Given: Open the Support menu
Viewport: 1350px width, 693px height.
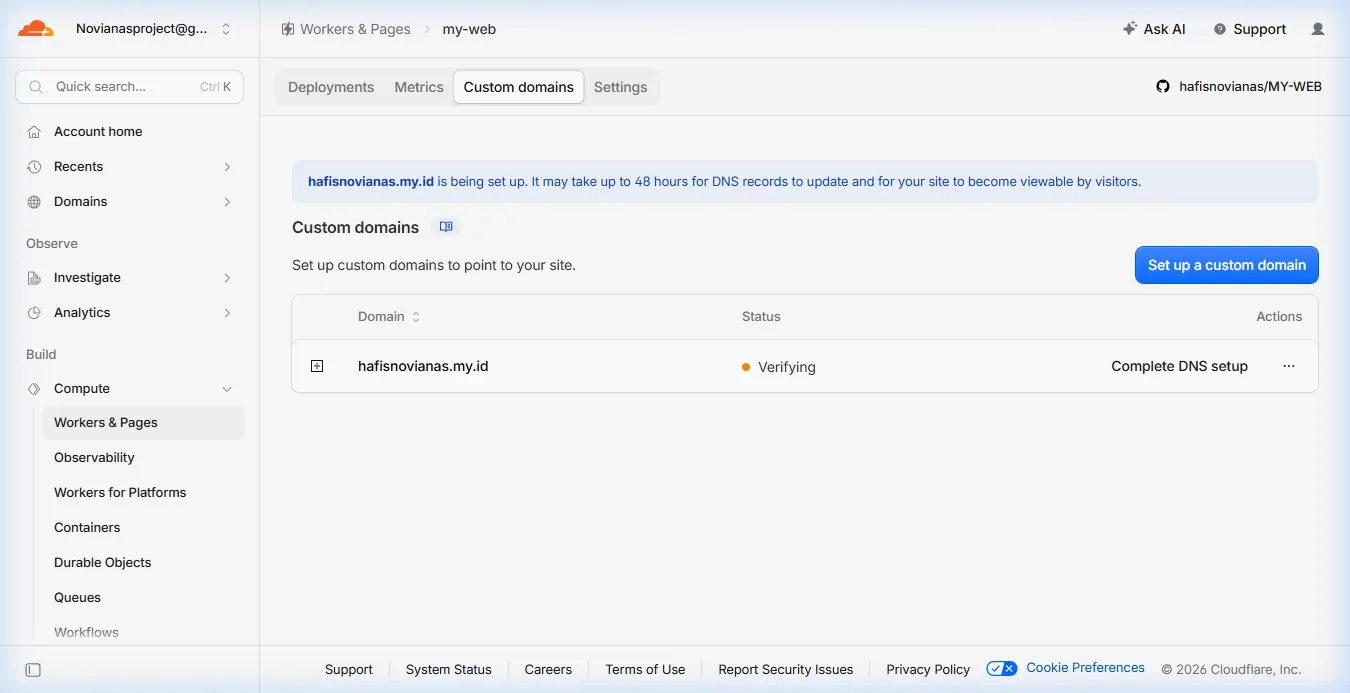Looking at the screenshot, I should (x=1250, y=29).
